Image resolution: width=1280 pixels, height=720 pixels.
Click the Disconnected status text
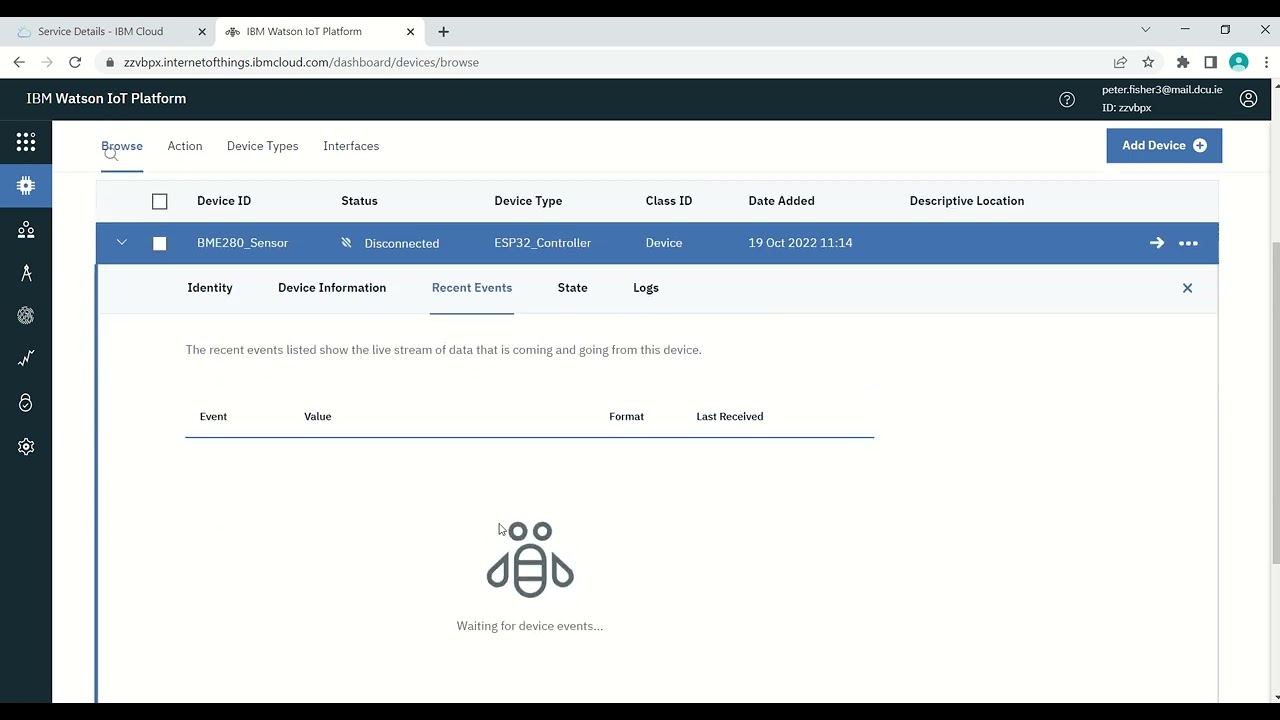coord(401,243)
